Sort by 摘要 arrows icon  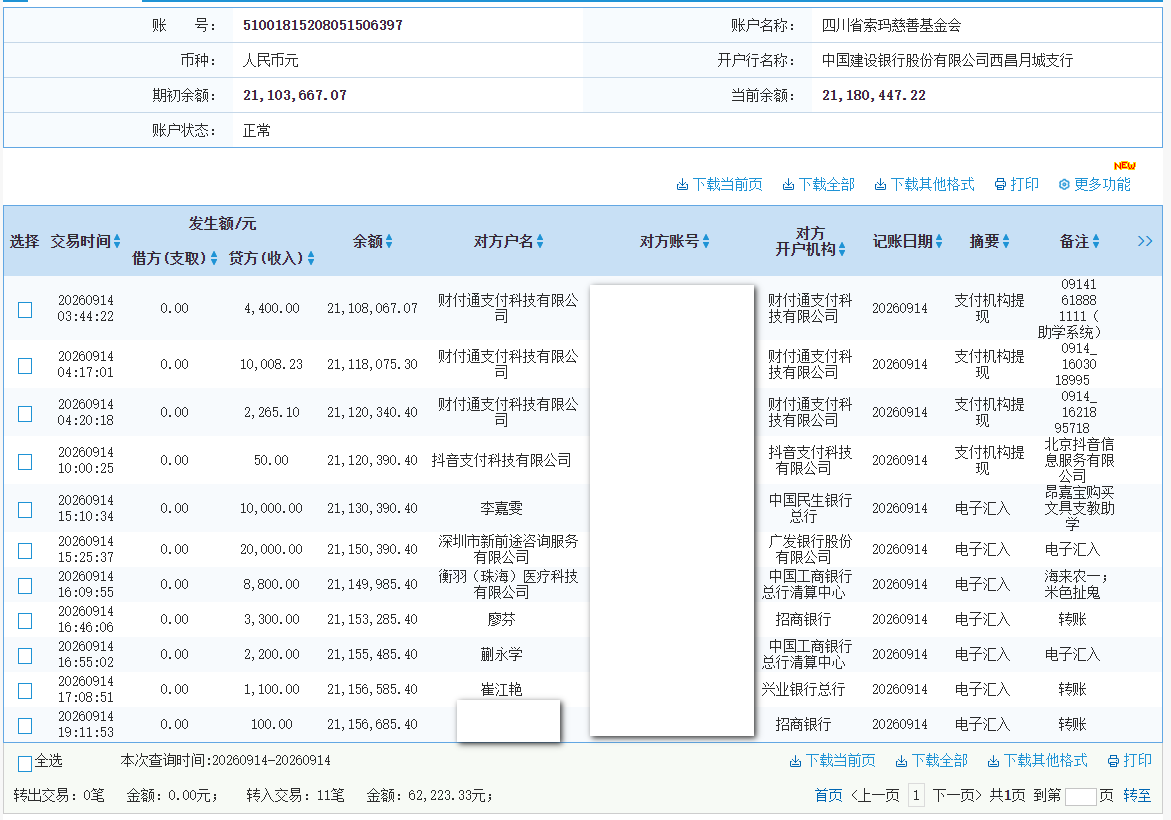[x=1006, y=241]
